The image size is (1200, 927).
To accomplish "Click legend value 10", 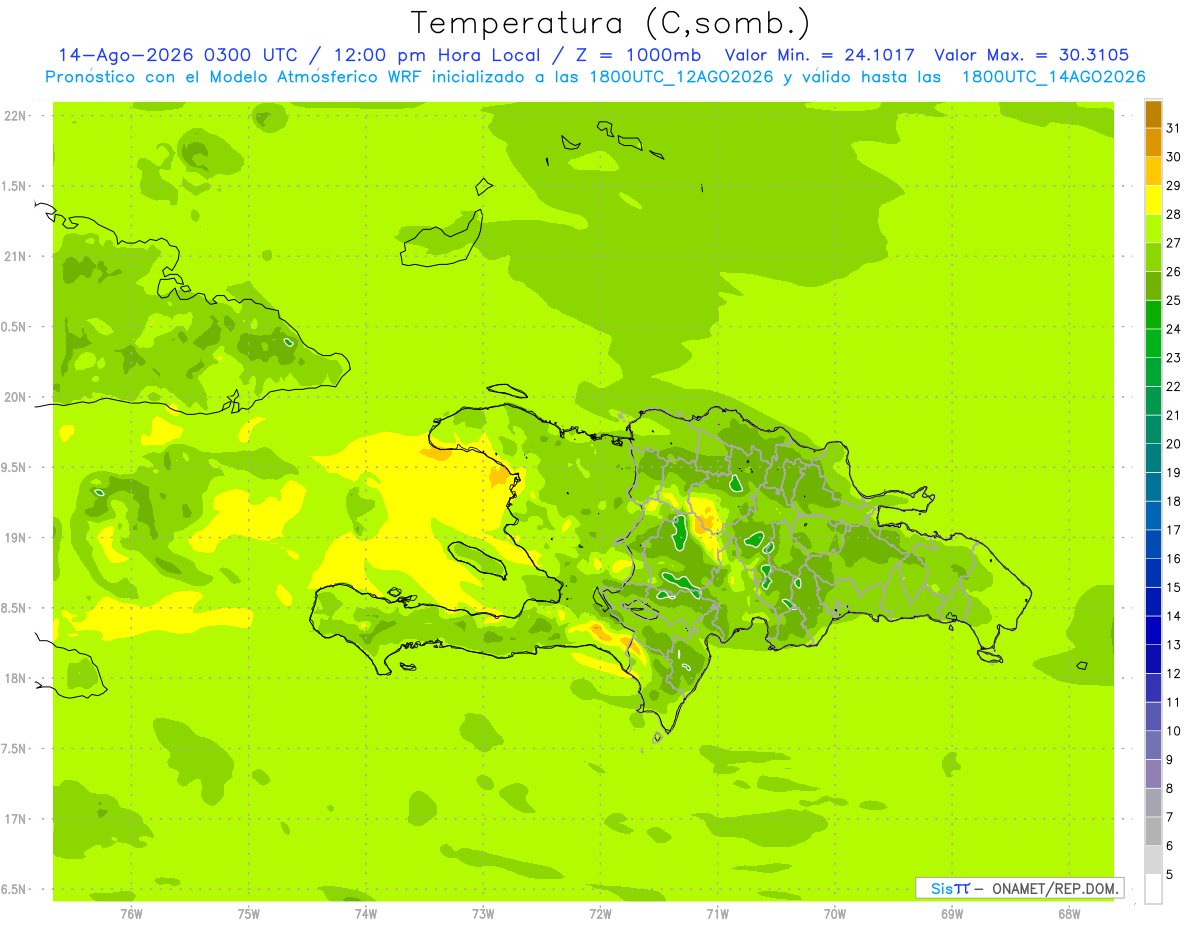I will (x=1173, y=731).
